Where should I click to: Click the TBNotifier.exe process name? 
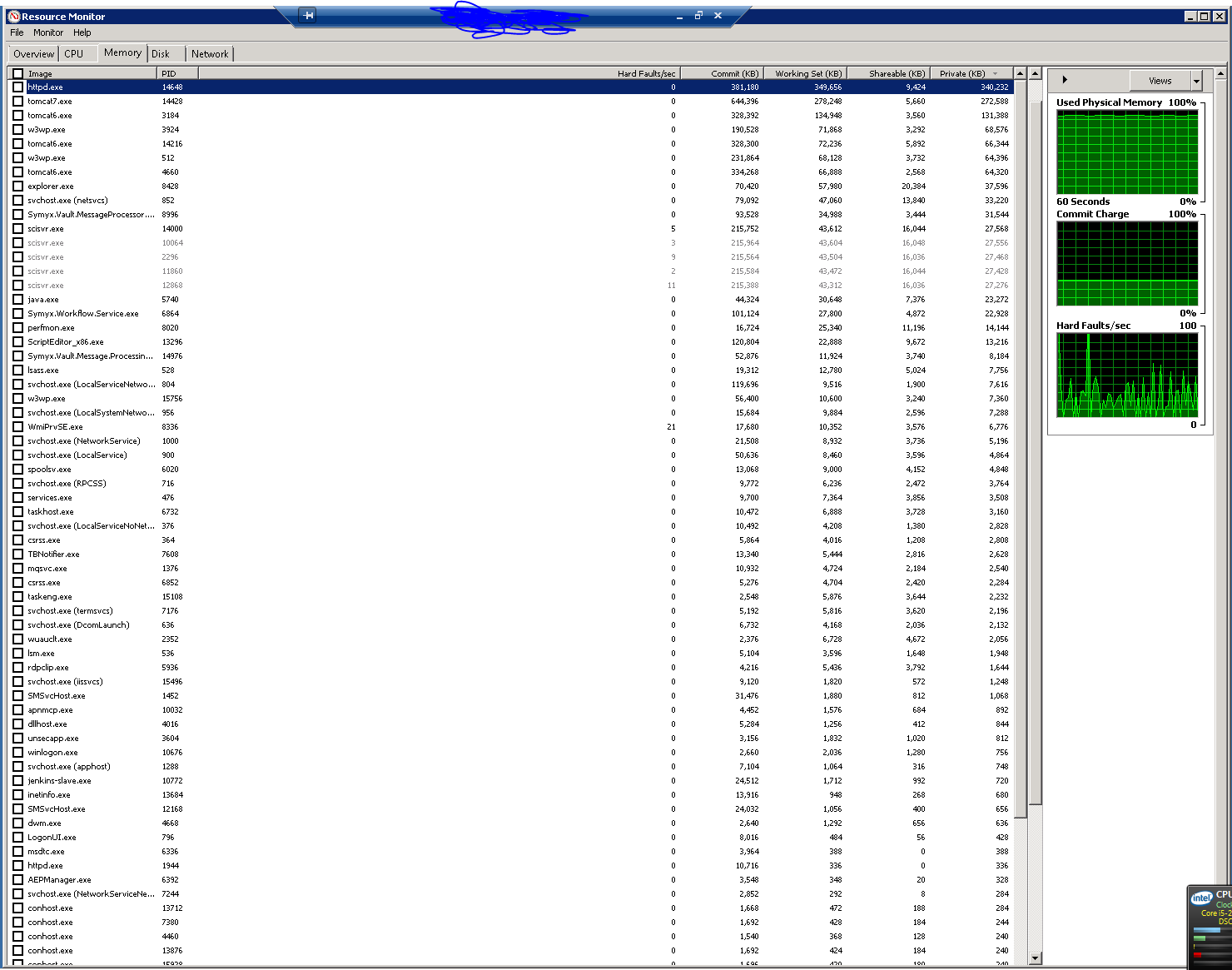(x=53, y=554)
